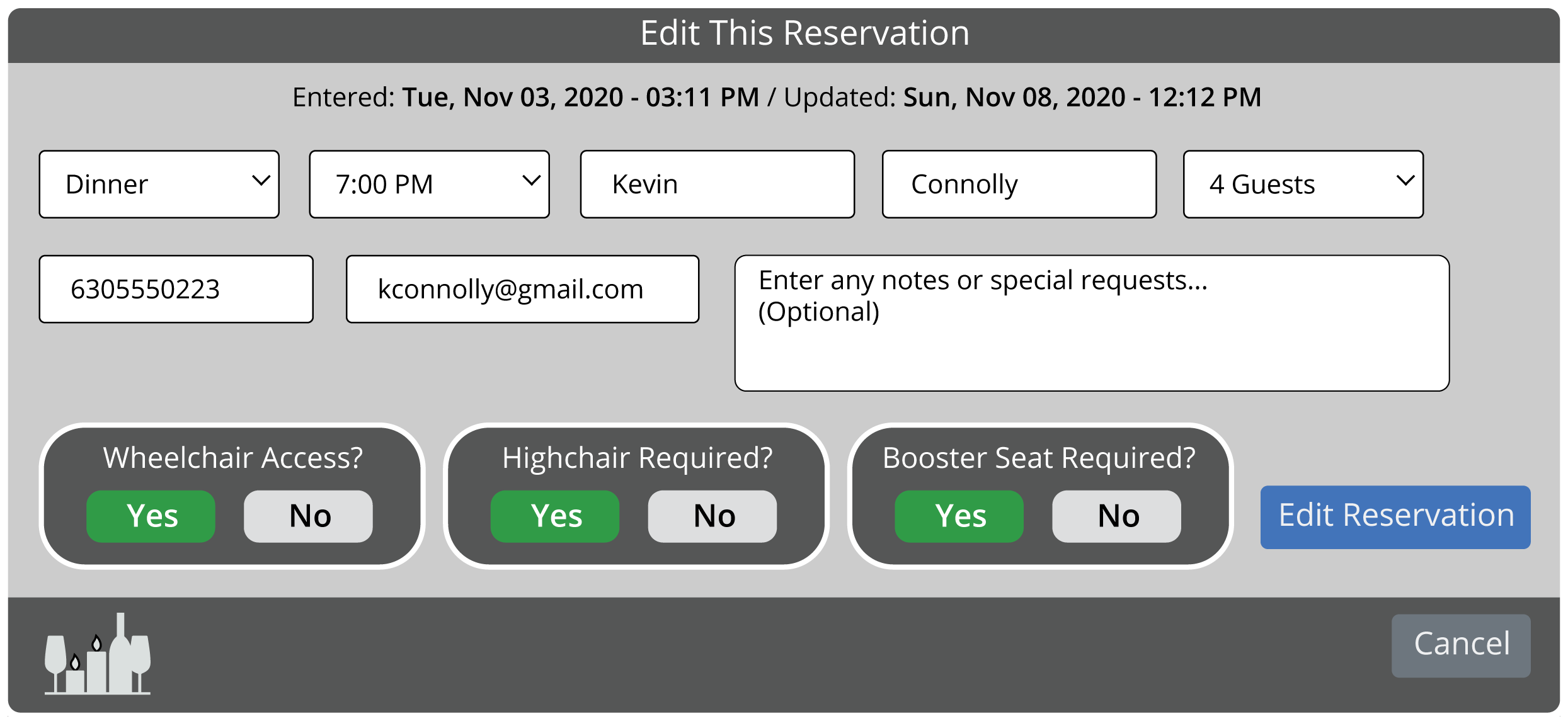Click the first name field containing Kevin
This screenshot has height=721, width=1568.
(x=718, y=185)
